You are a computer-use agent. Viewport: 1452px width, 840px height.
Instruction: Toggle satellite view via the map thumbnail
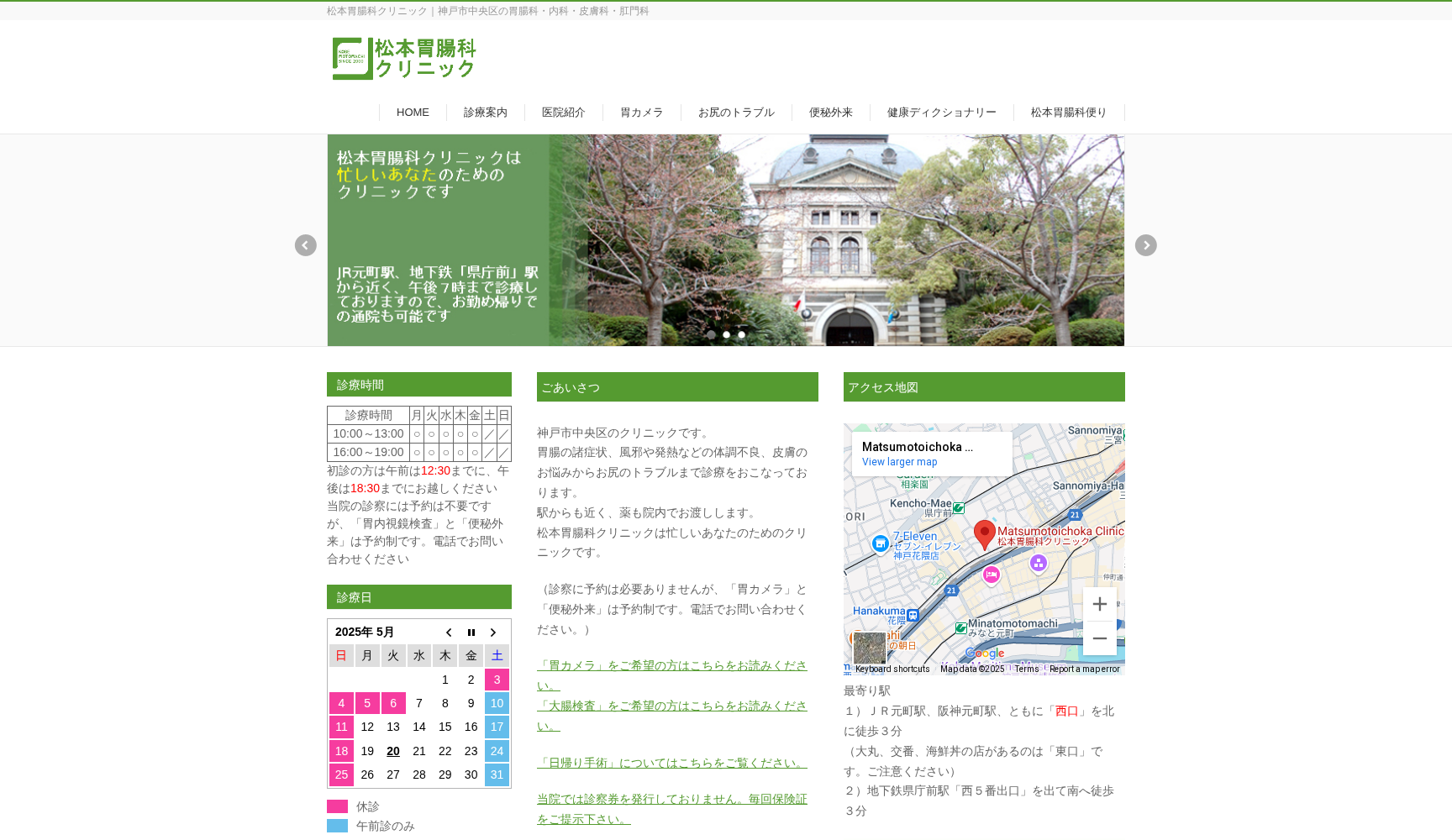coord(870,648)
